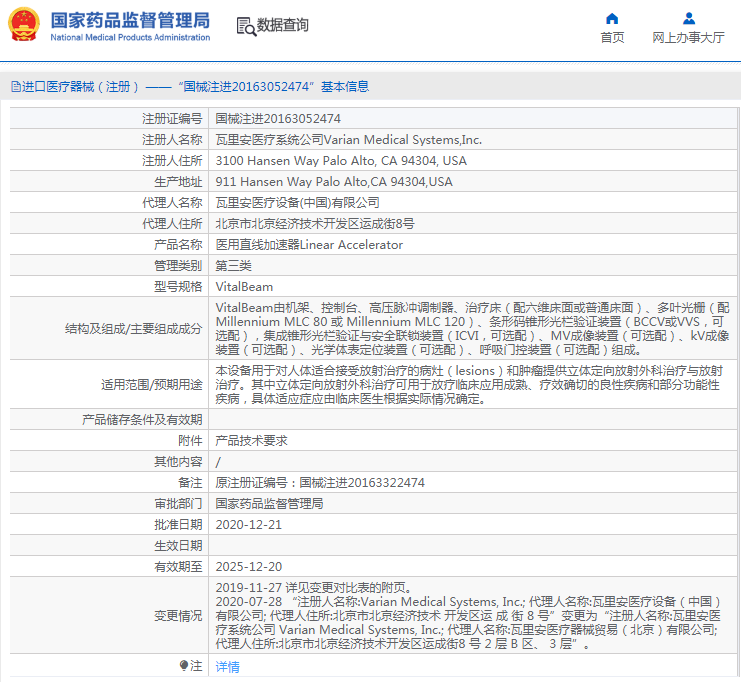Click the national emblem logo icon
This screenshot has height=682, width=741.
click(x=25, y=25)
